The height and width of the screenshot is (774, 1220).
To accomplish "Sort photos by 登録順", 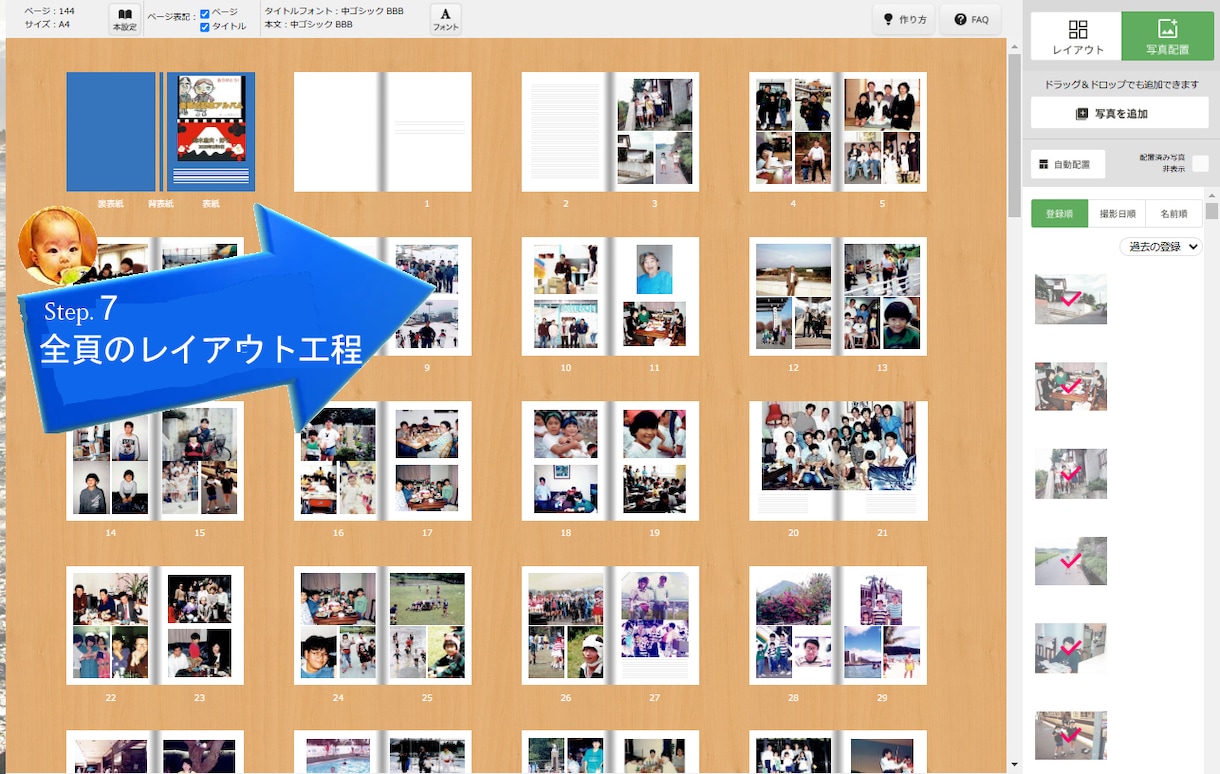I will point(1059,213).
